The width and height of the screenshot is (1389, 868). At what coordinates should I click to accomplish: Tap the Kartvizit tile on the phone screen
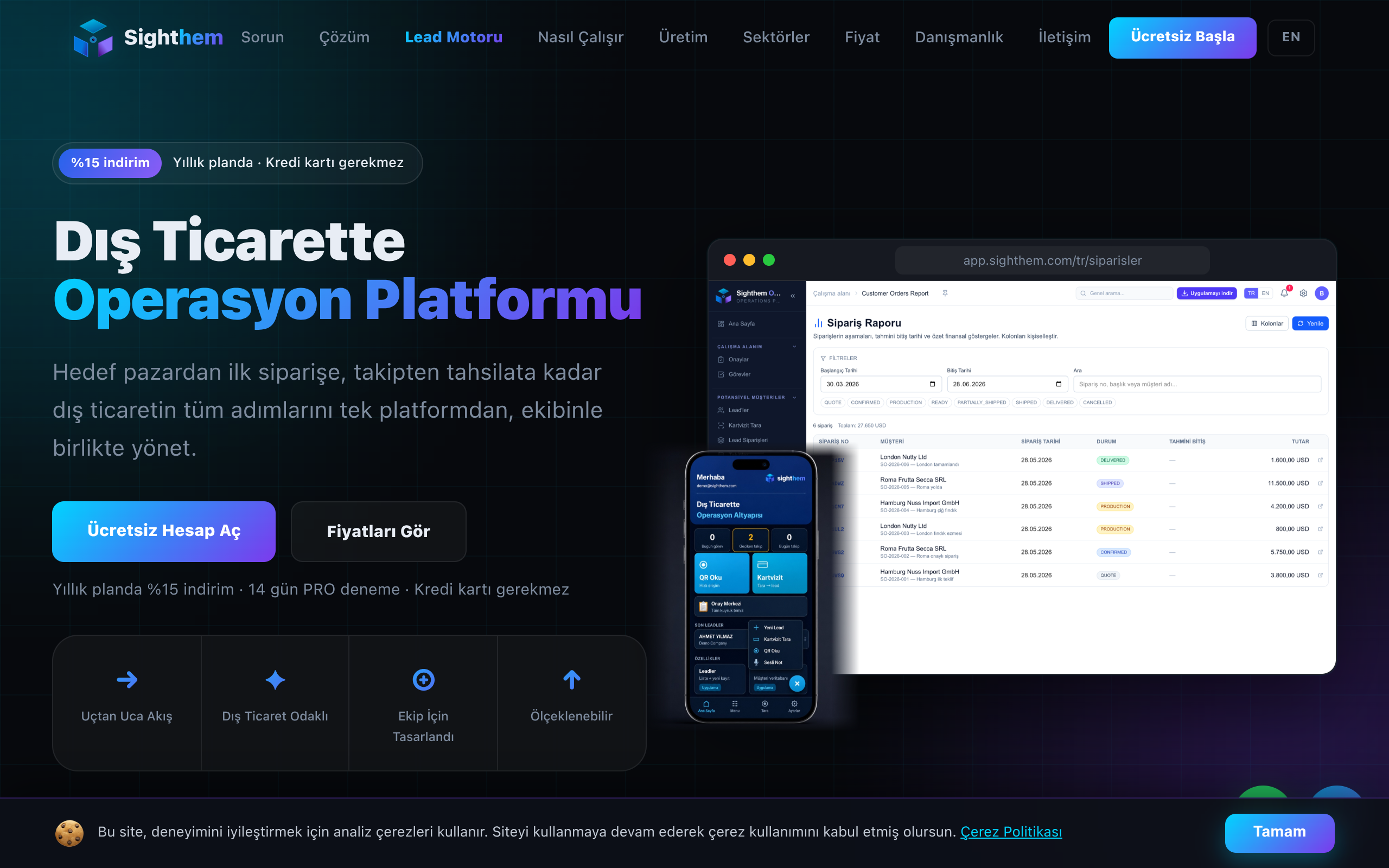pos(780,573)
